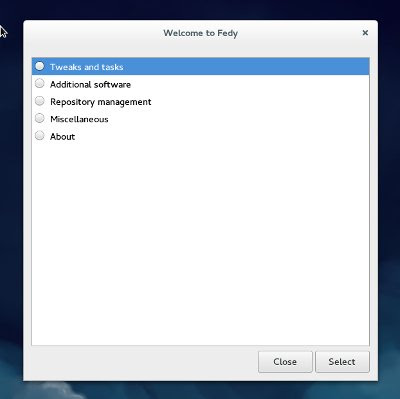
Task: Close the Welcome to Fedy dialog with X
Action: coord(365,33)
